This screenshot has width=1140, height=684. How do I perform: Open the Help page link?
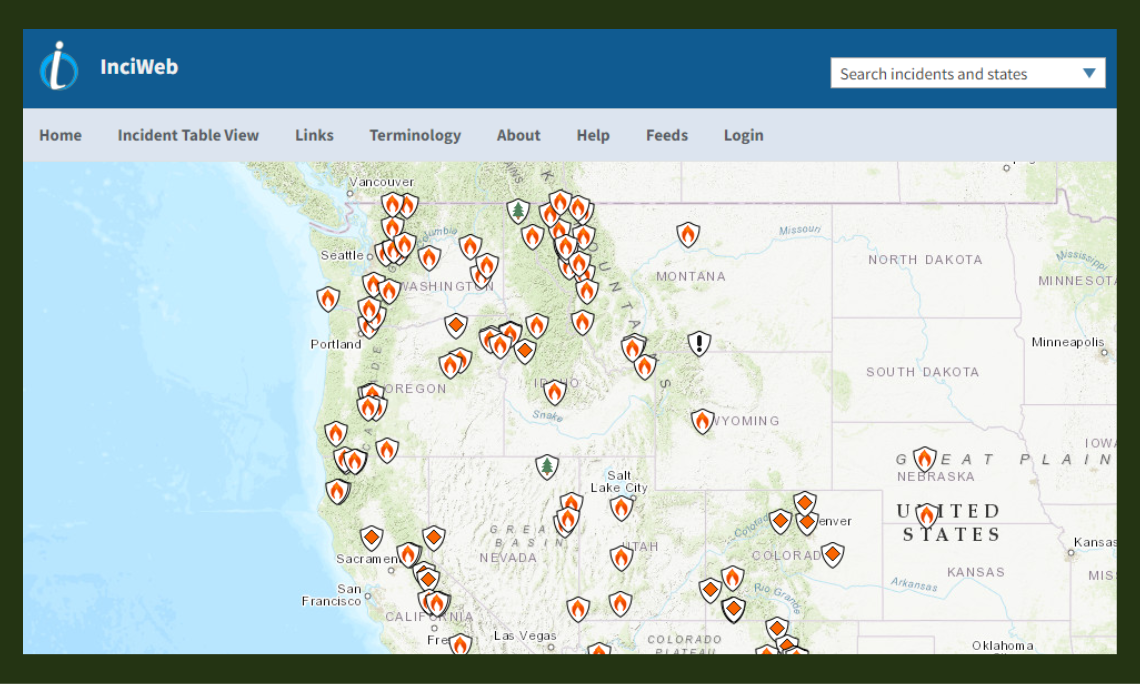(592, 135)
